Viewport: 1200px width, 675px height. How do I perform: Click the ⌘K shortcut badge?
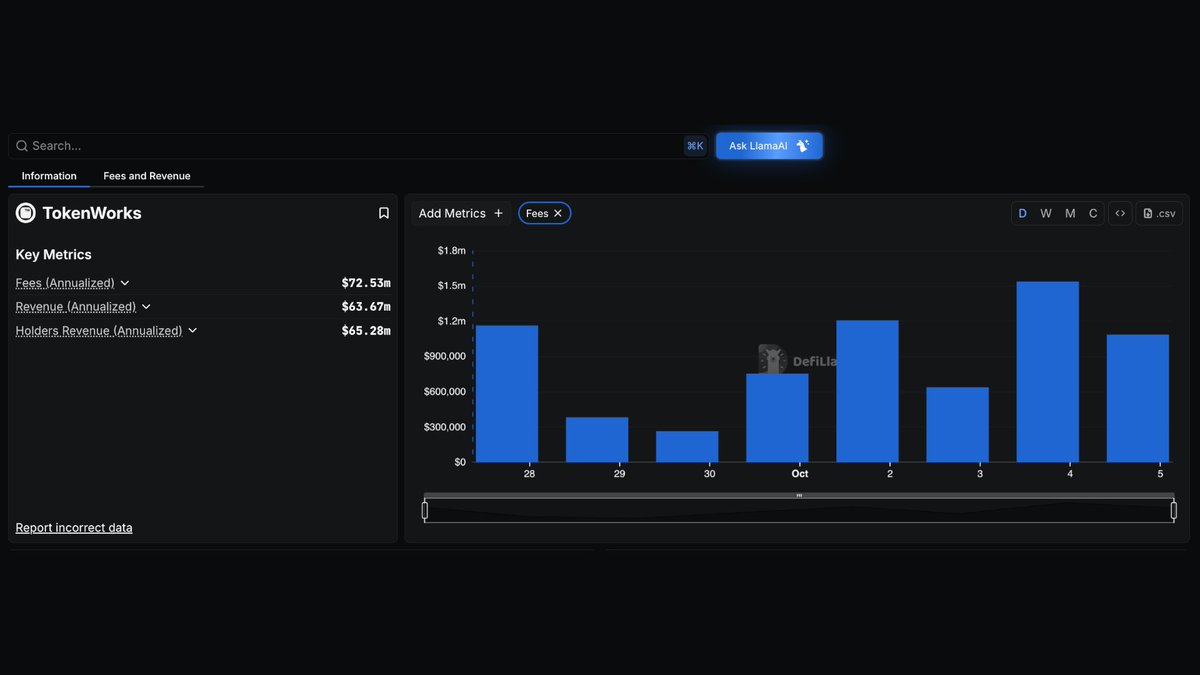[x=695, y=146]
